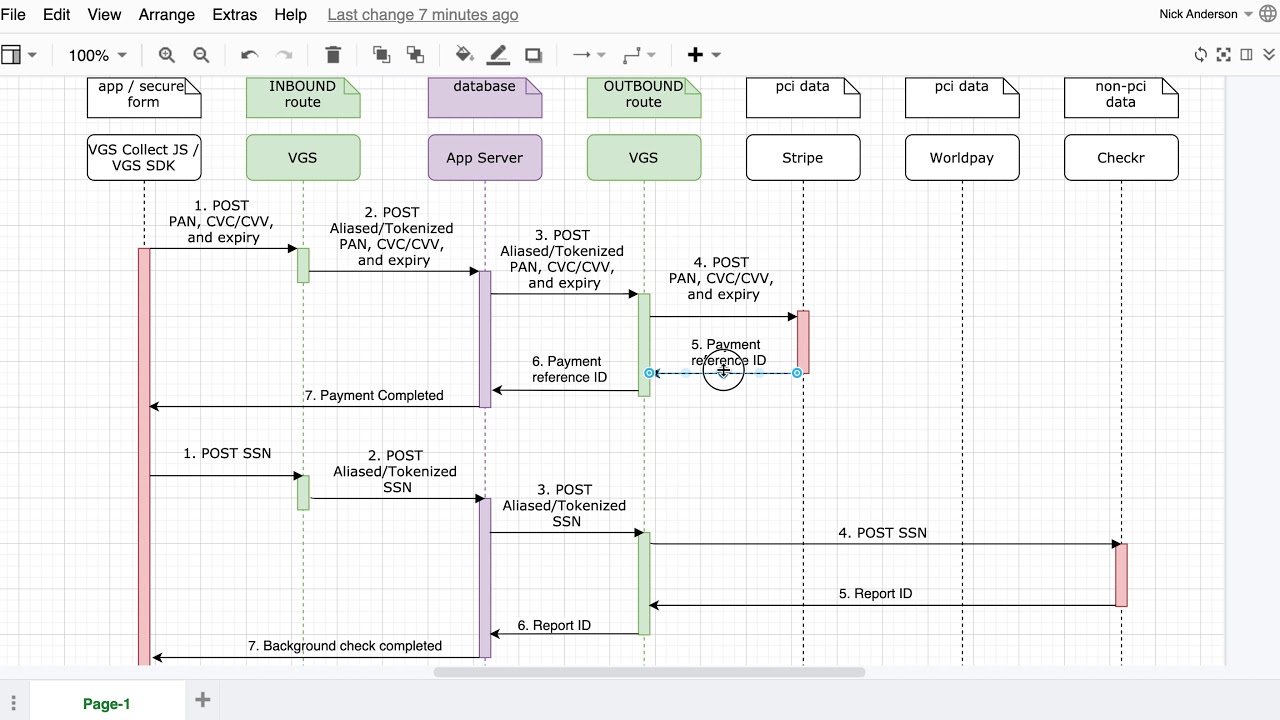
Task: Click the right blue handle of selected arrow
Action: click(797, 373)
